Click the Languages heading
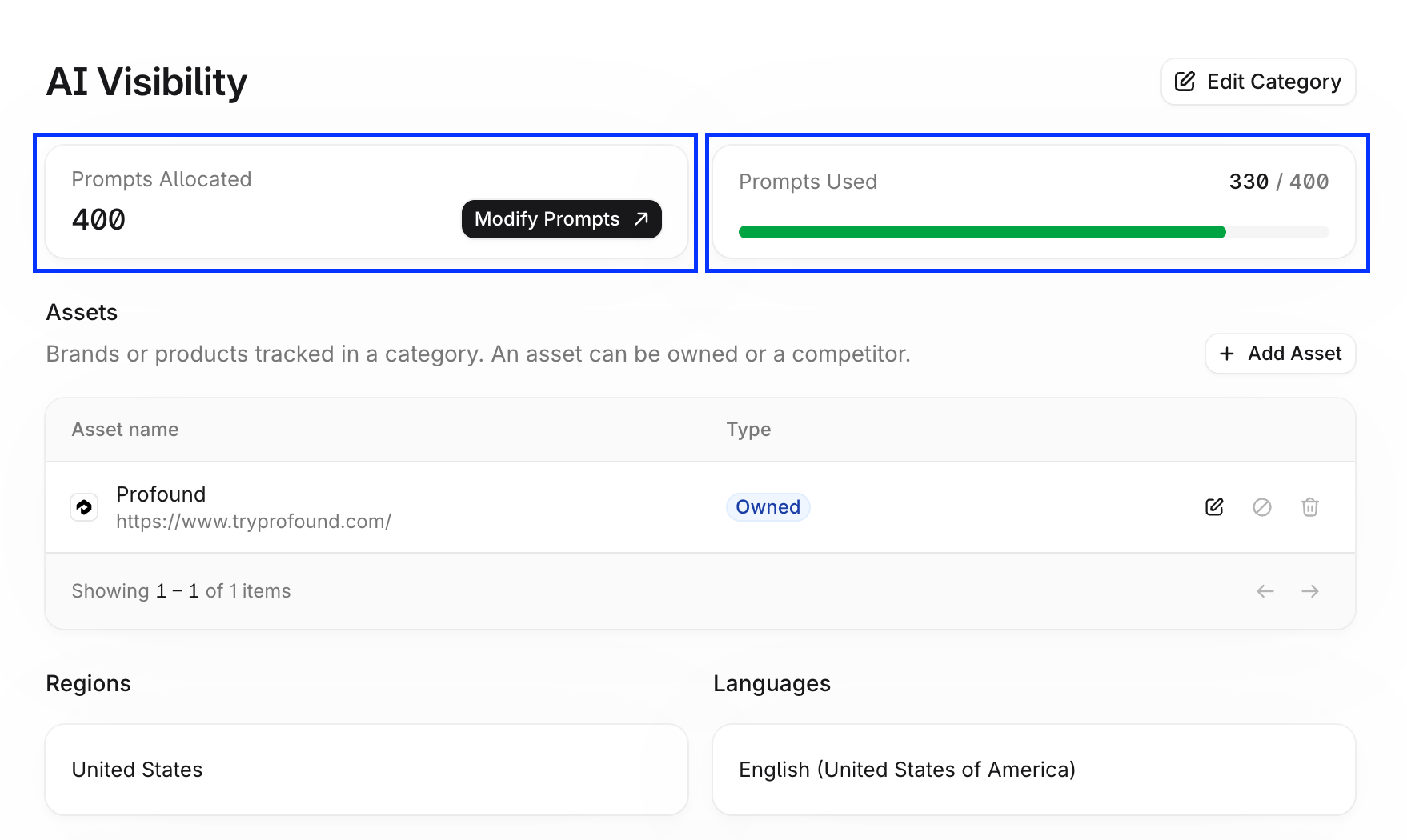The width and height of the screenshot is (1407, 840). click(772, 683)
